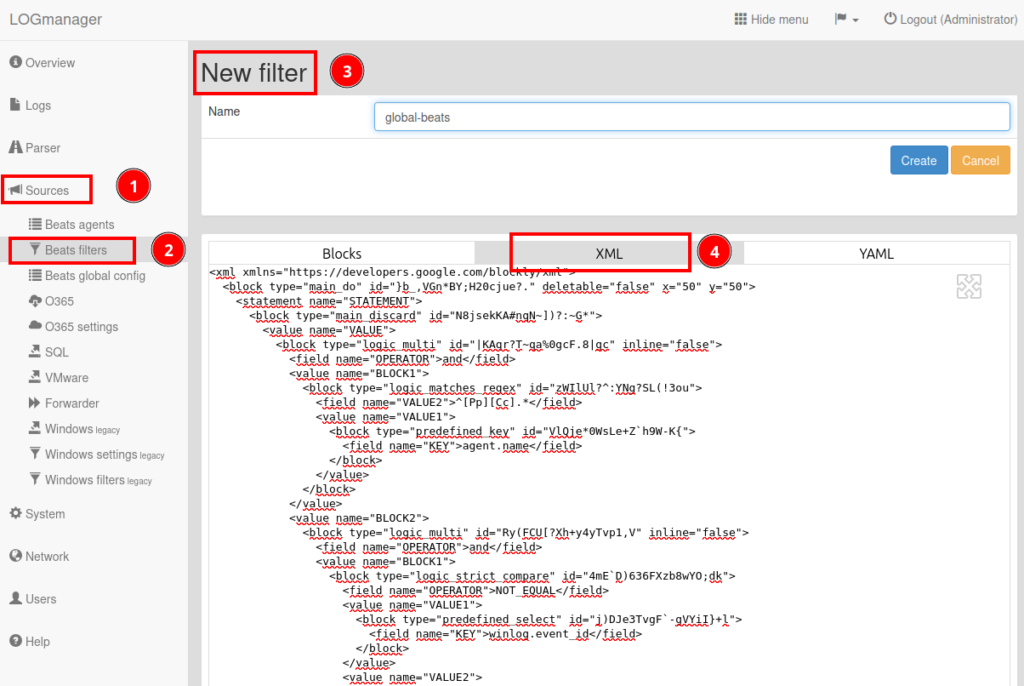The width and height of the screenshot is (1024, 686).
Task: Click the Network globe icon
Action: coord(16,555)
